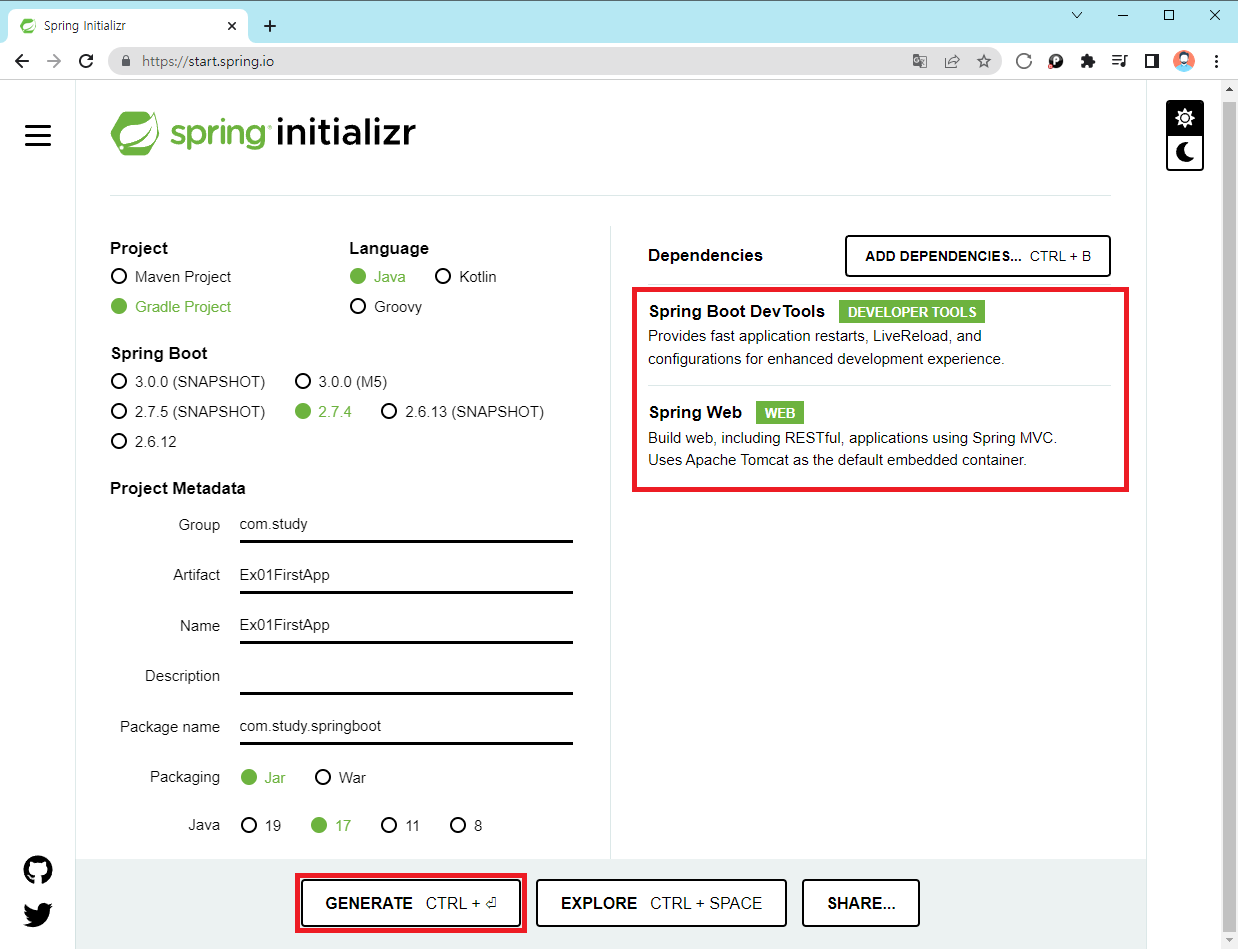This screenshot has height=949, width=1238.
Task: Click the Group input field
Action: pos(406,525)
